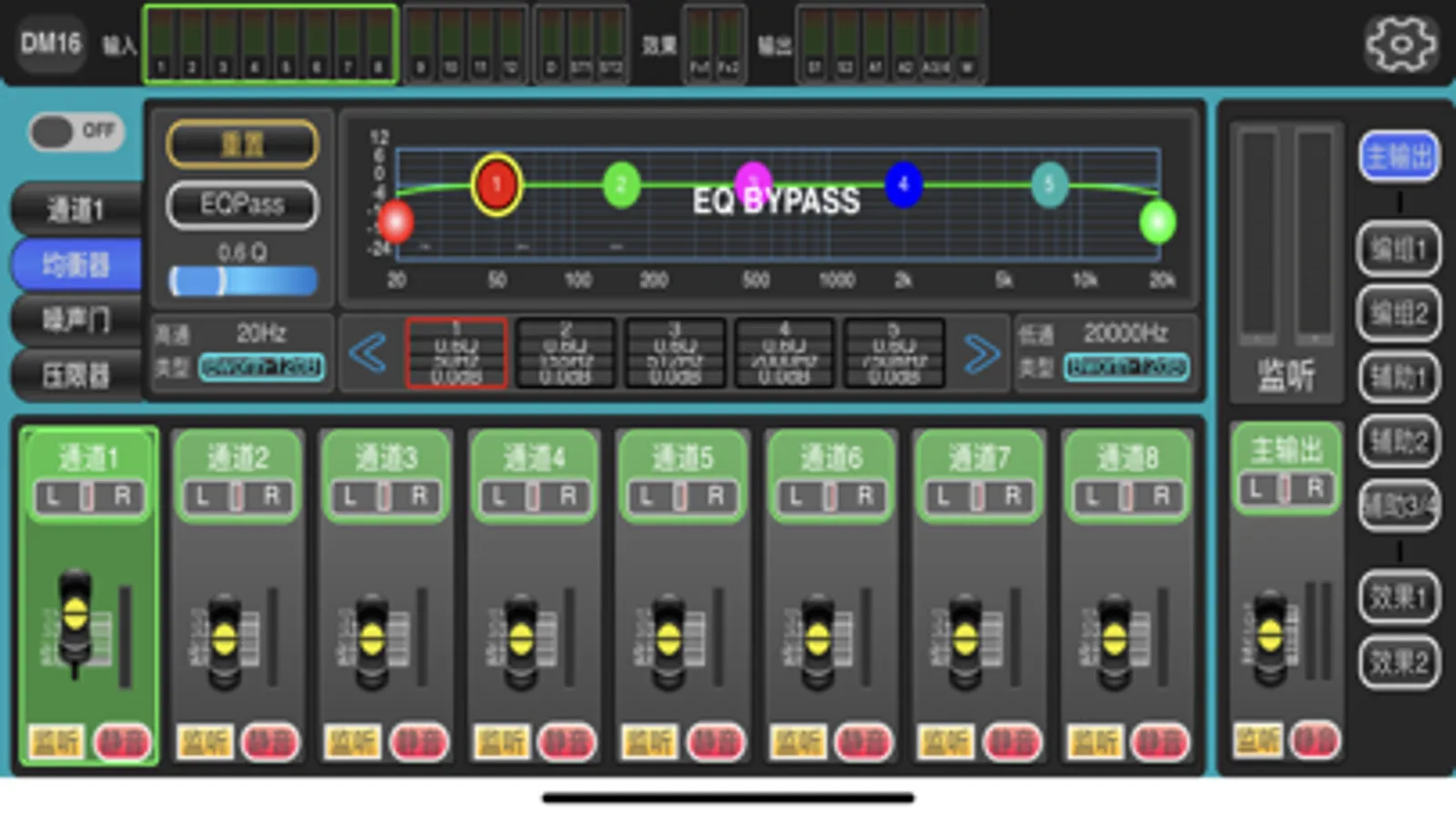Switch to the 均衡器 tab

76,265
